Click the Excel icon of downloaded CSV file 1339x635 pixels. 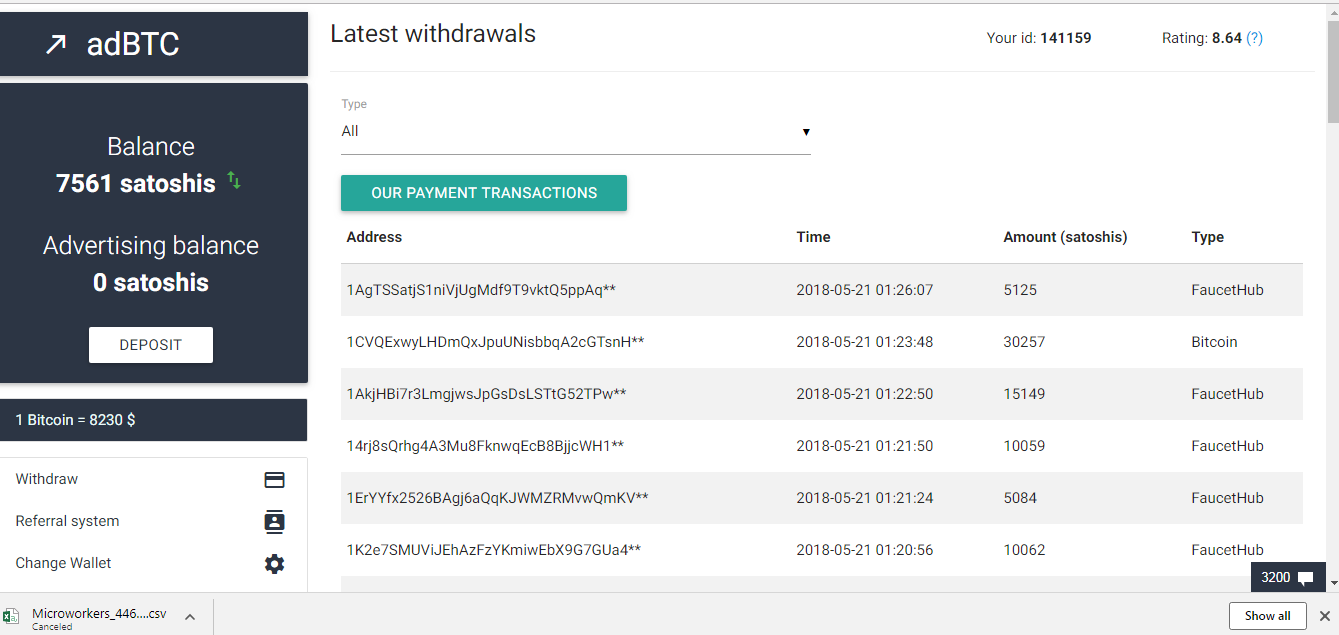tap(11, 615)
